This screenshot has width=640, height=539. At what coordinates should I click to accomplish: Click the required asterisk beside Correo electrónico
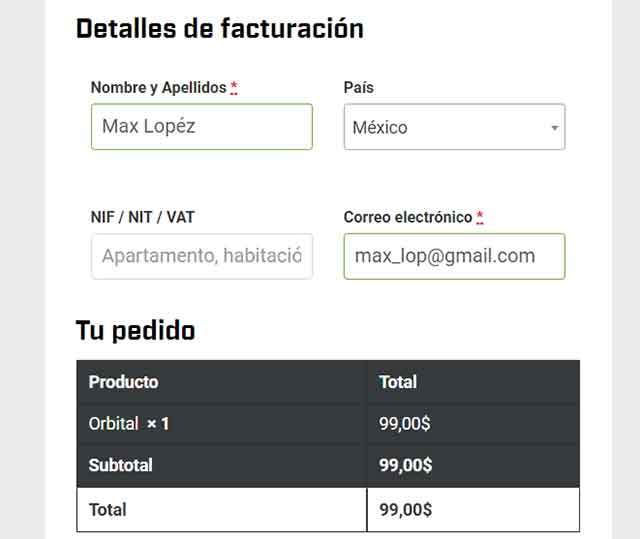(480, 217)
